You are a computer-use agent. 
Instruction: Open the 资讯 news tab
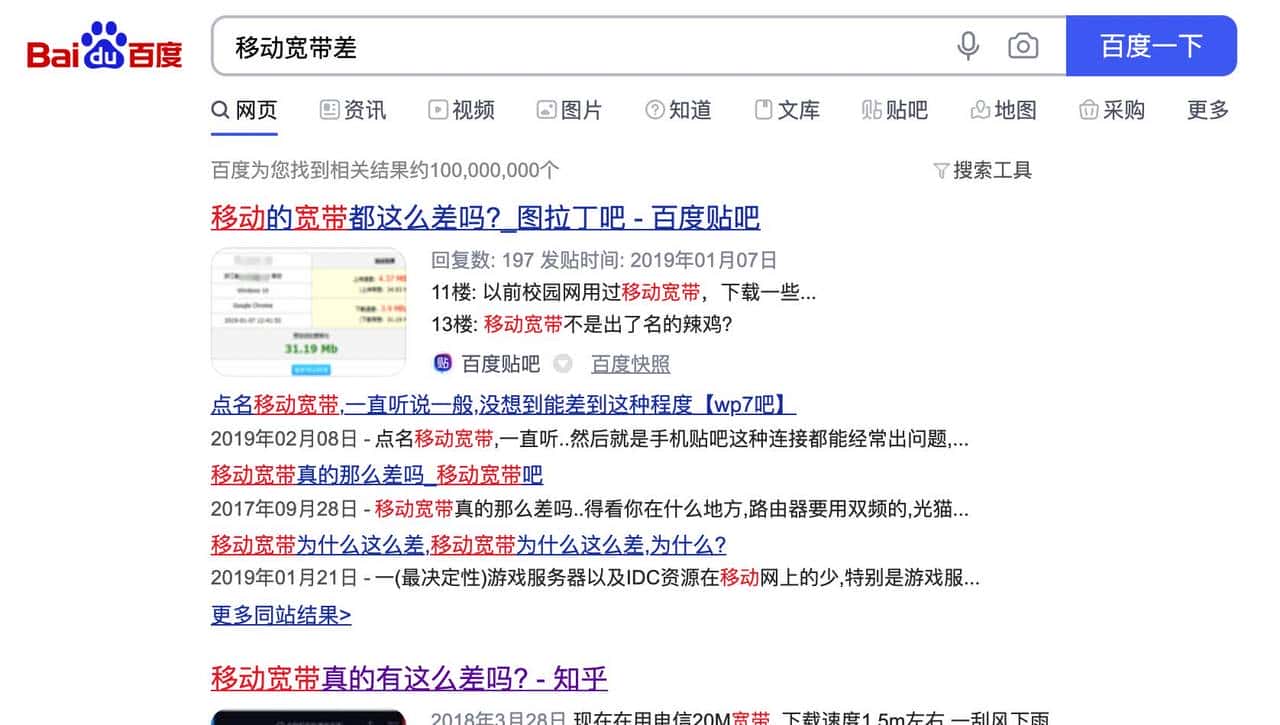(x=352, y=110)
